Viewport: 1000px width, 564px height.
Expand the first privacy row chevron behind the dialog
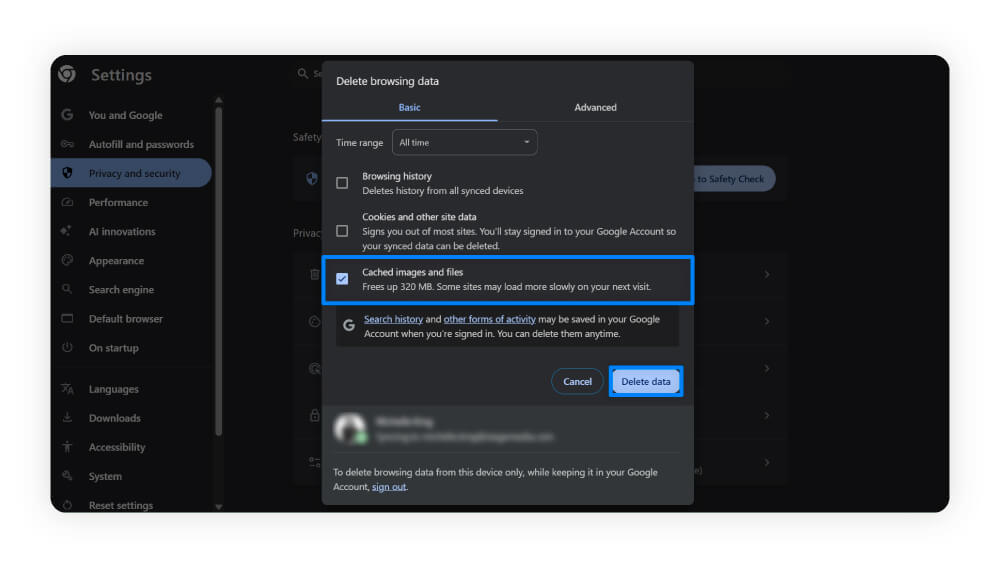pyautogui.click(x=767, y=274)
